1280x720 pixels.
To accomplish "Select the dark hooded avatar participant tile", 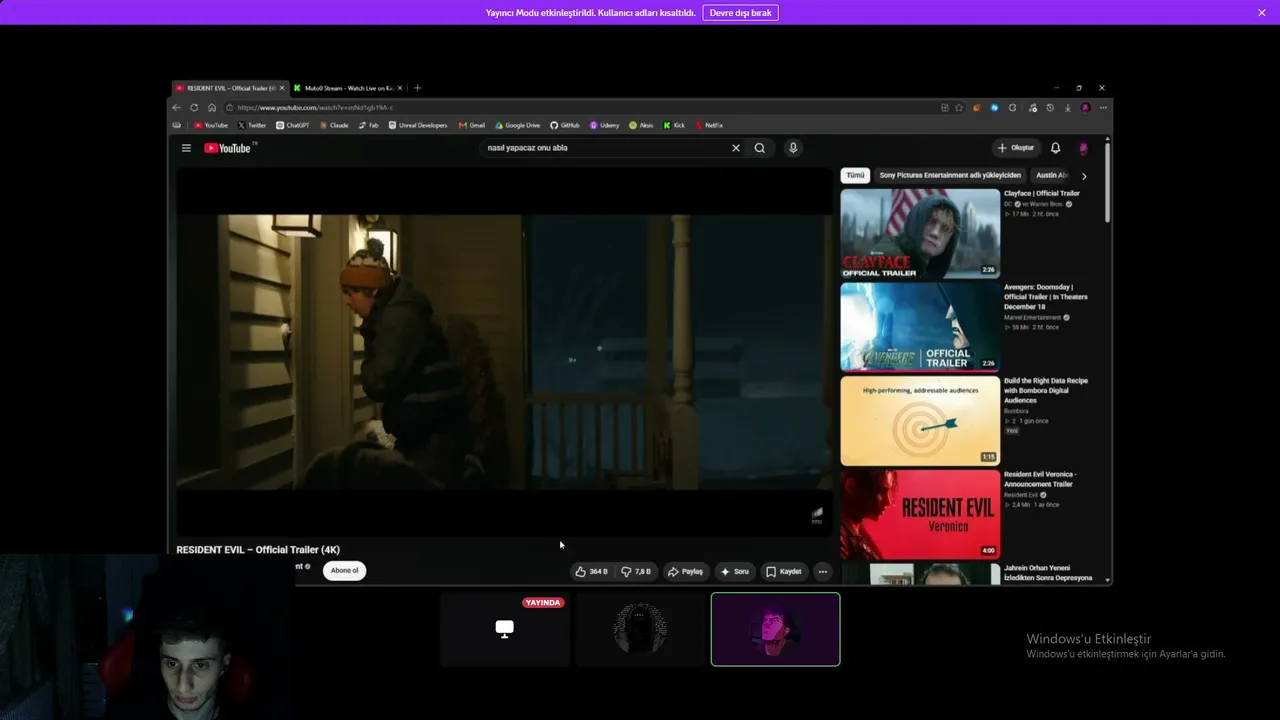I will [x=640, y=629].
